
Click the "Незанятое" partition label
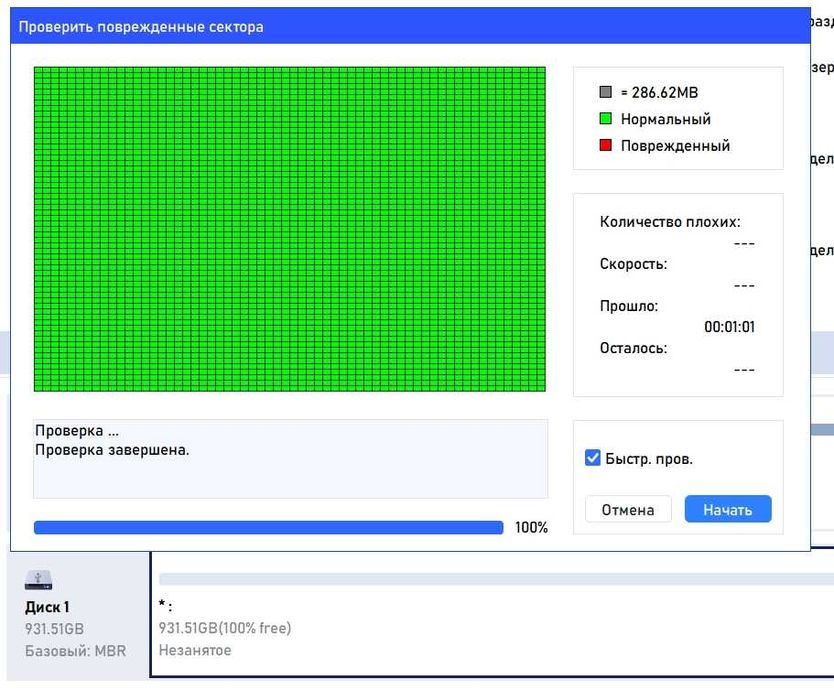[x=195, y=650]
